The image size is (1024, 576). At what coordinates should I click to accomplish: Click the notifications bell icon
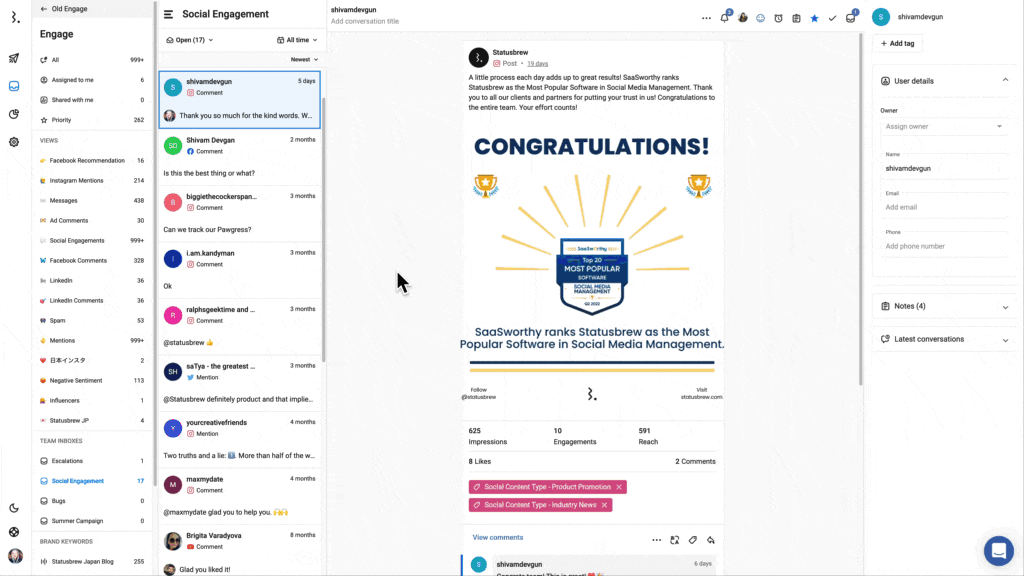click(725, 18)
